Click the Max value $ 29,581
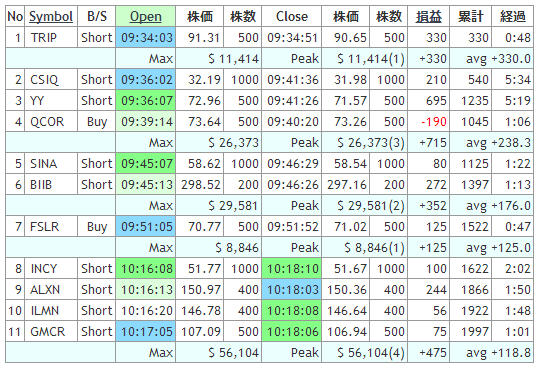 pos(233,205)
